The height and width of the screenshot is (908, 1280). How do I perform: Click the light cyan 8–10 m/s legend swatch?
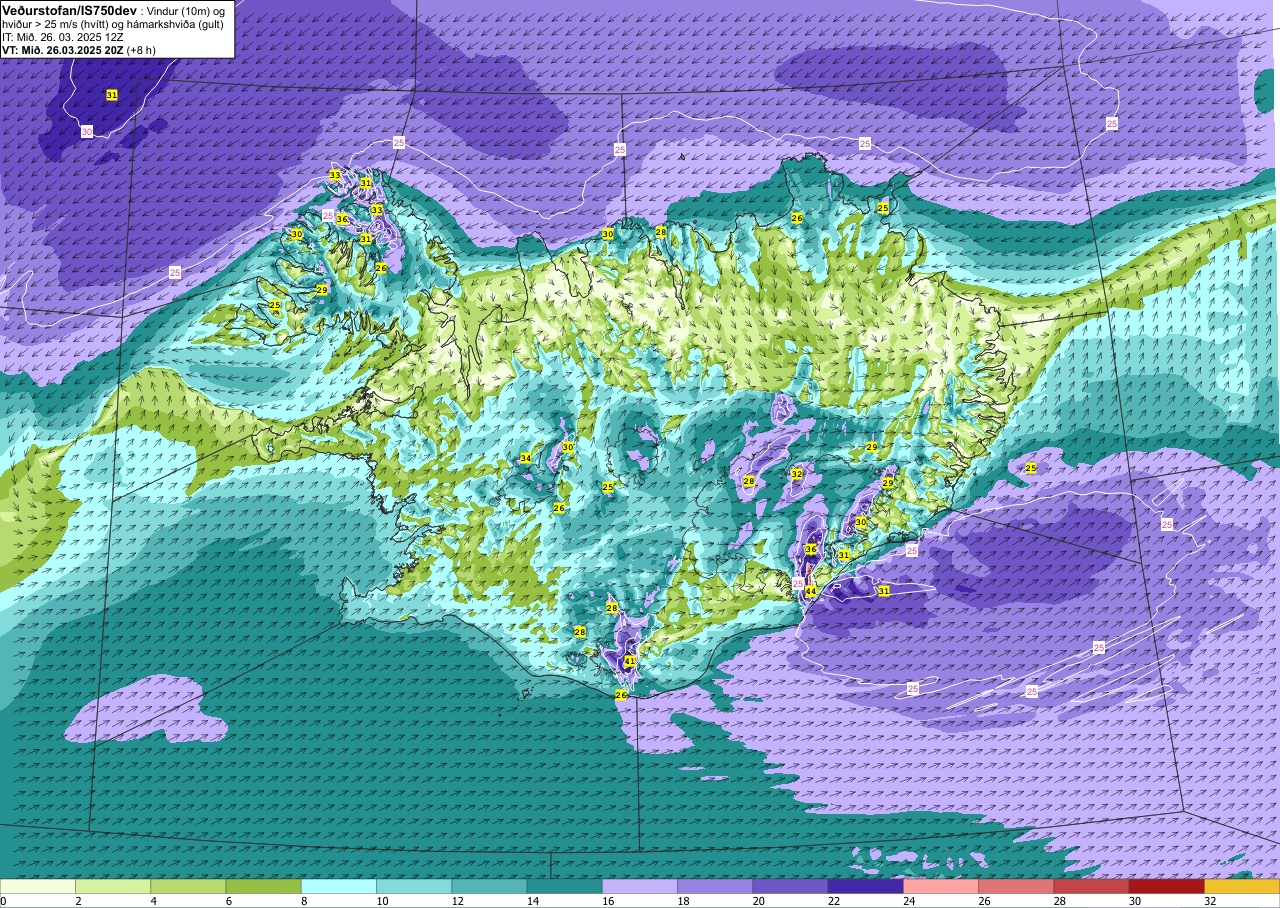(x=339, y=887)
